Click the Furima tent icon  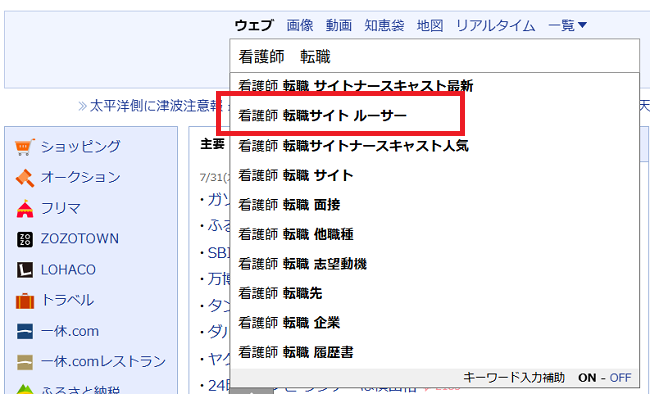coord(24,208)
